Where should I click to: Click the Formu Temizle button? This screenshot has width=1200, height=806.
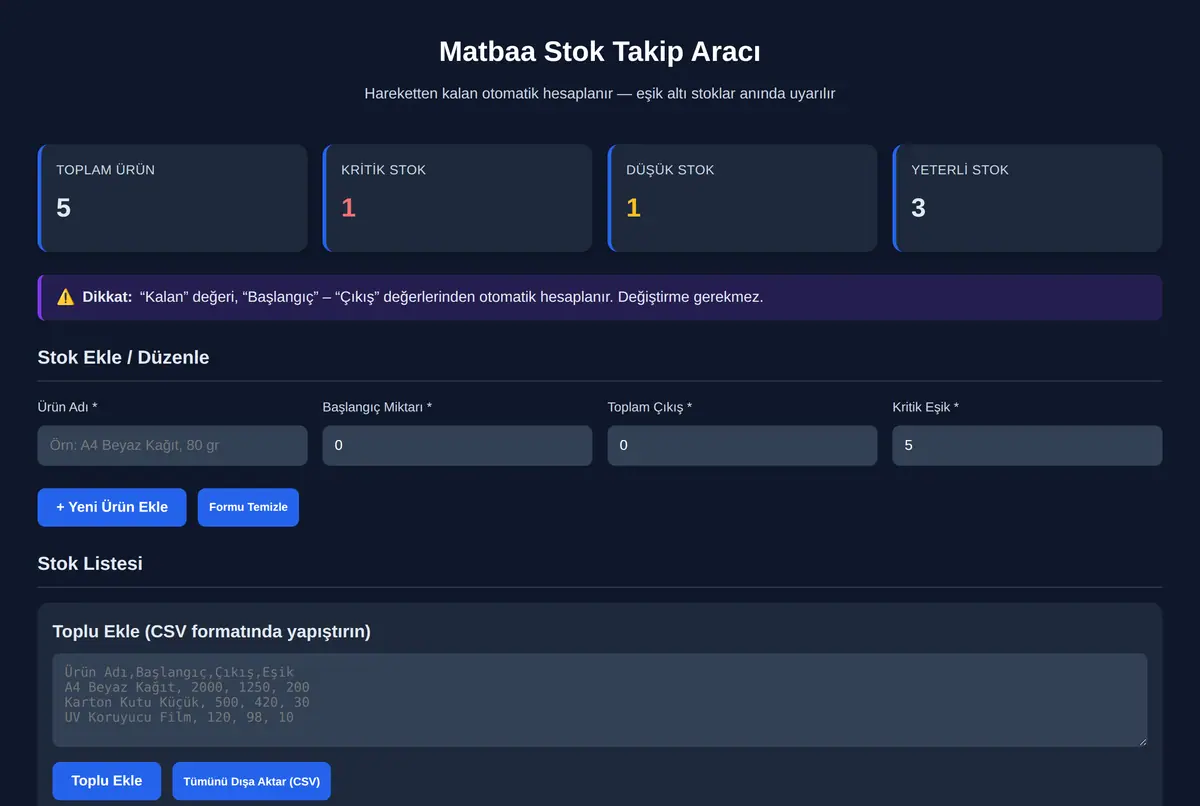[x=248, y=507]
